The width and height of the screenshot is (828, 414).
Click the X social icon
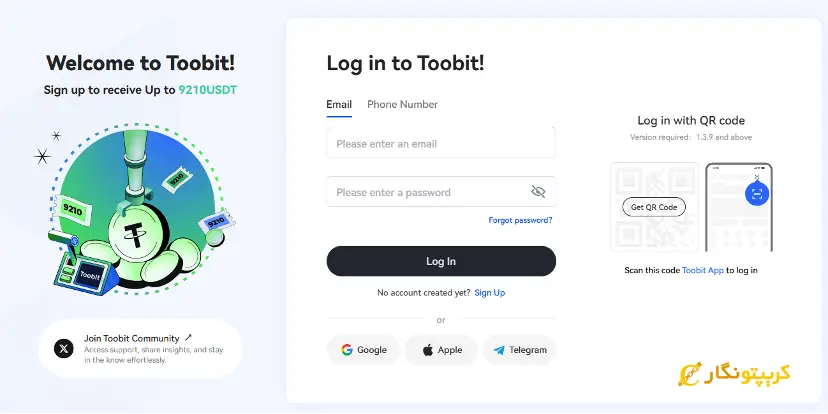[x=64, y=349]
